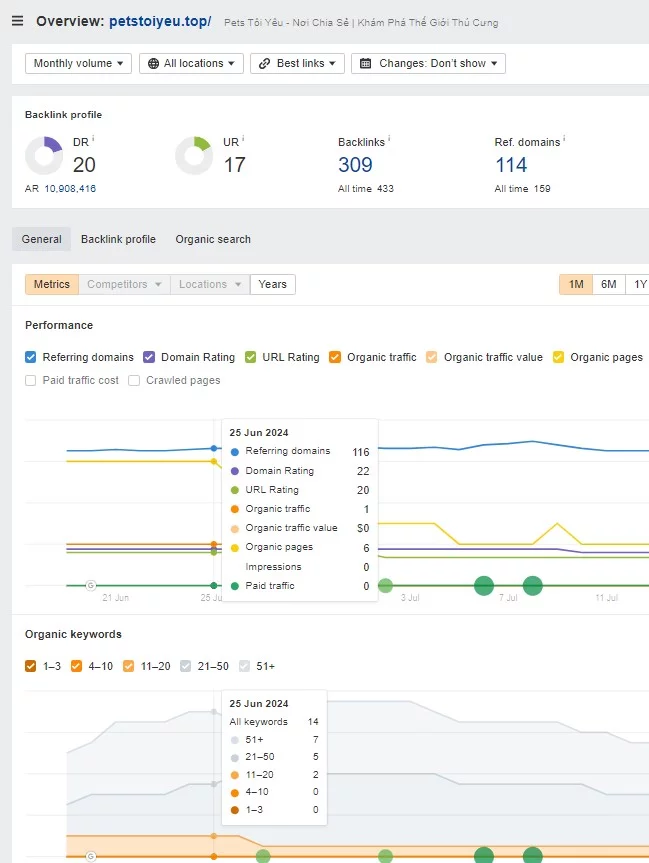Expand the Changes: Don't show dropdown
Screen dimensions: 649x863
point(428,63)
